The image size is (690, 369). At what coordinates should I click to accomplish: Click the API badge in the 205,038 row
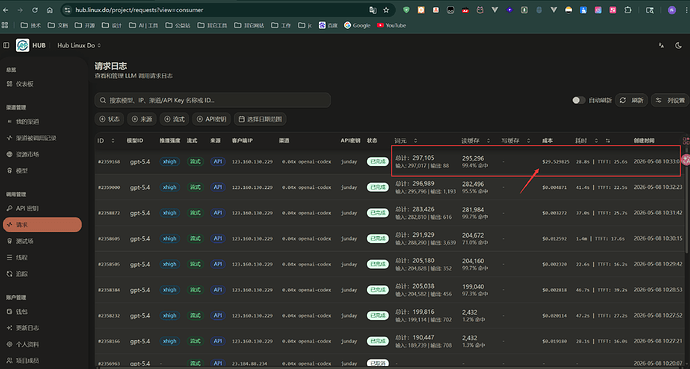218,290
